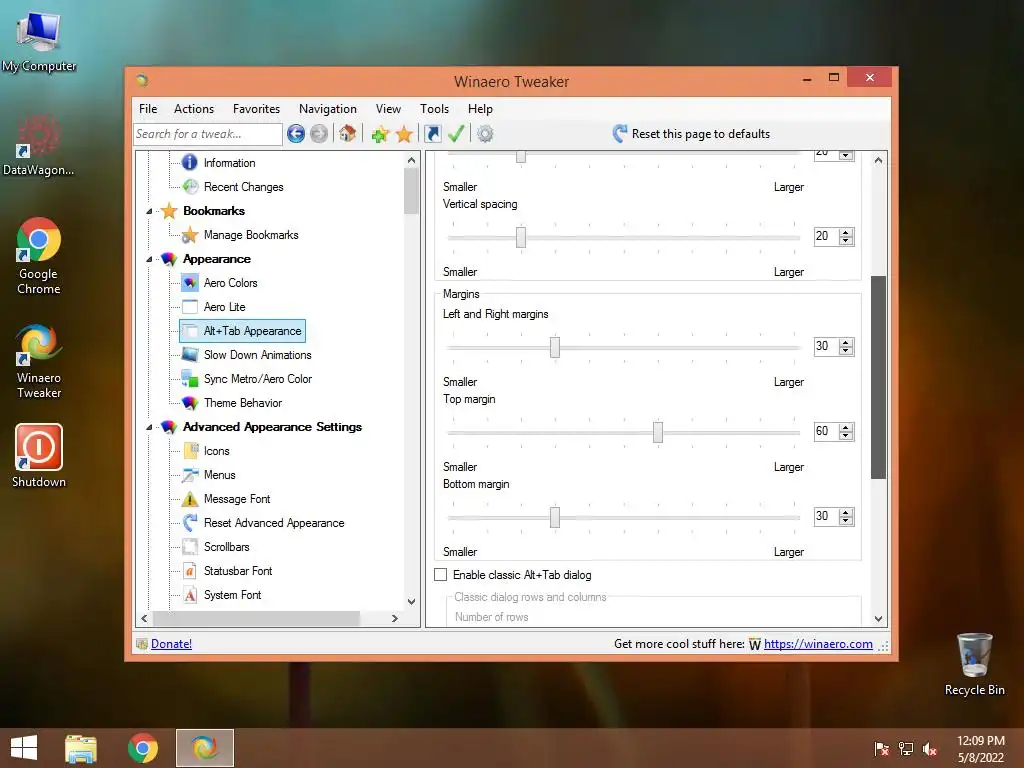
Task: Click the Manage Bookmarks star icon
Action: 189,234
